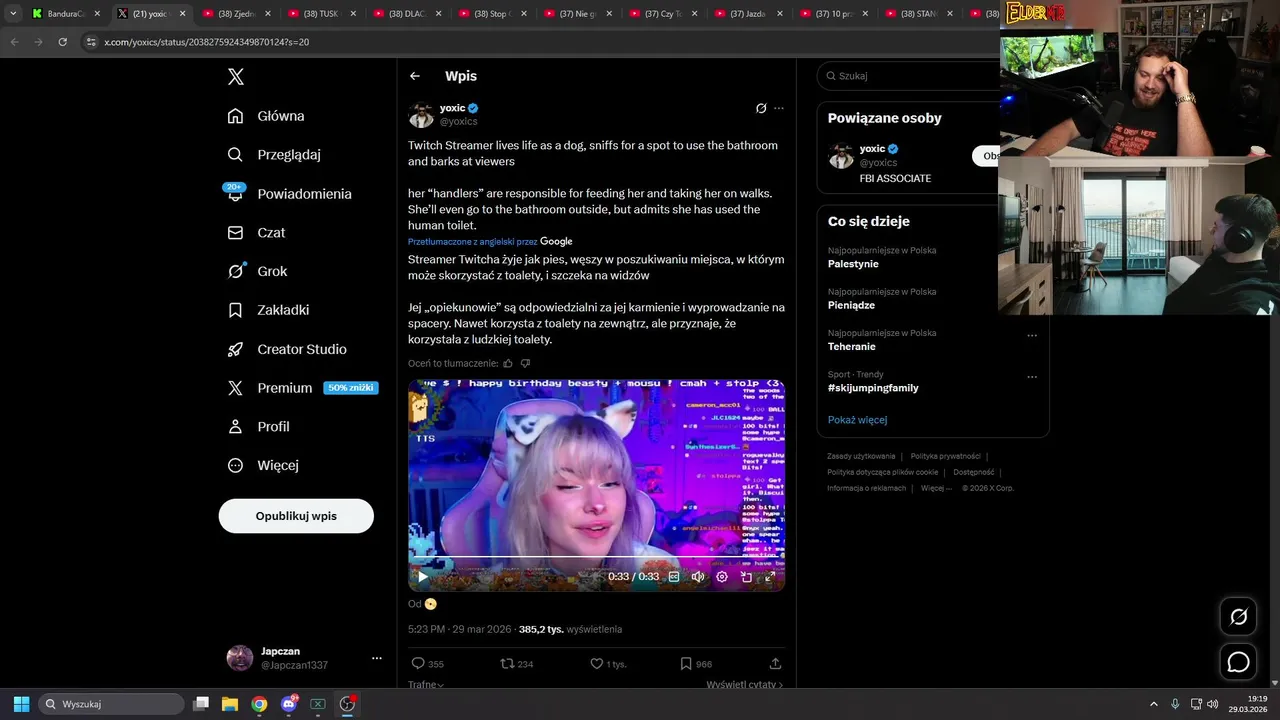Open Grok from the sidebar
The width and height of the screenshot is (1280, 720).
257,271
